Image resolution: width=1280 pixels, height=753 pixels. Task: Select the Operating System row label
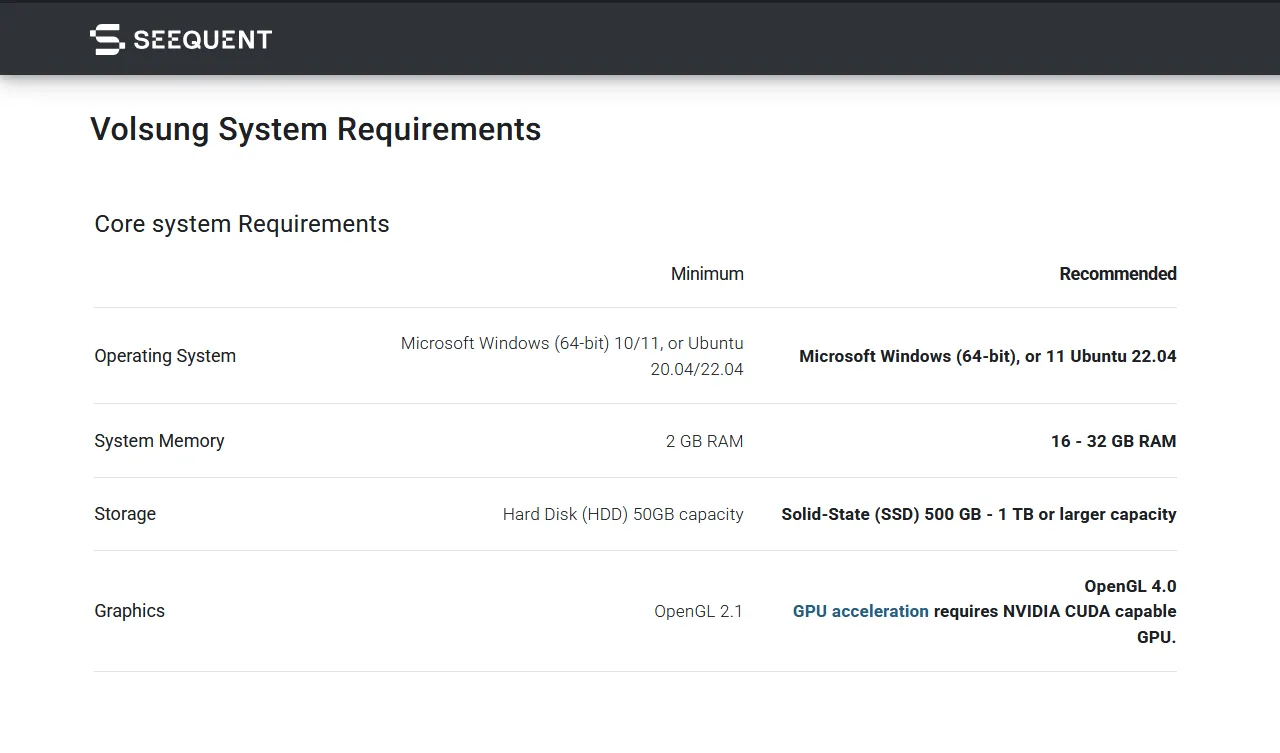(165, 356)
